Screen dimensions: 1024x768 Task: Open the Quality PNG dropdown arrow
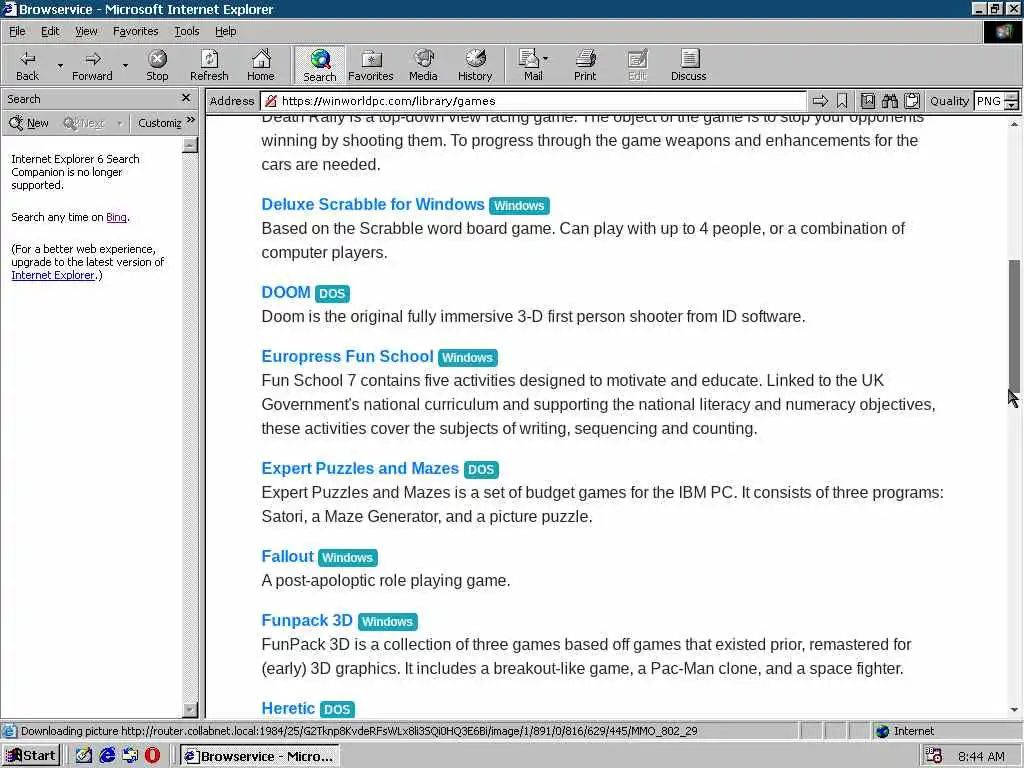tap(1012, 105)
